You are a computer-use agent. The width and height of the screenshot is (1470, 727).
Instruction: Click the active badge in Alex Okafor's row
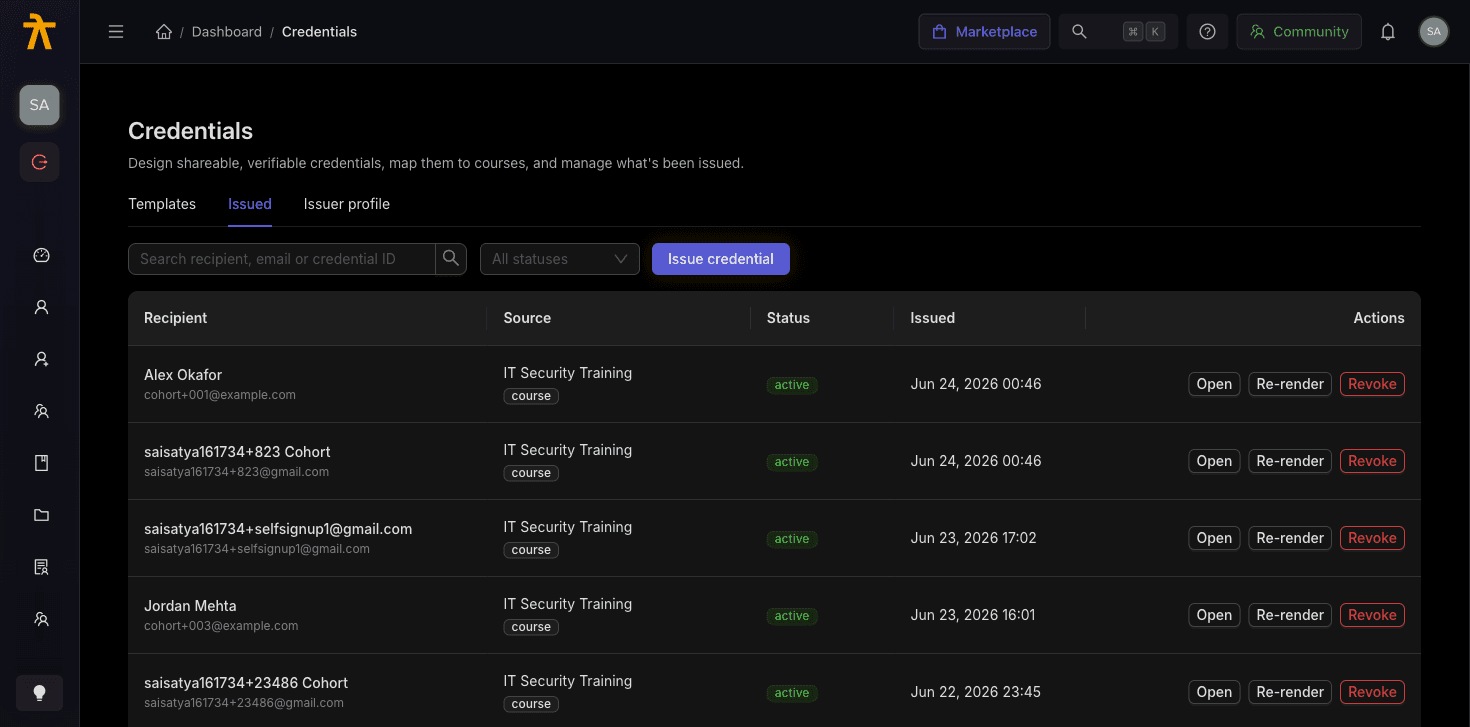point(792,385)
